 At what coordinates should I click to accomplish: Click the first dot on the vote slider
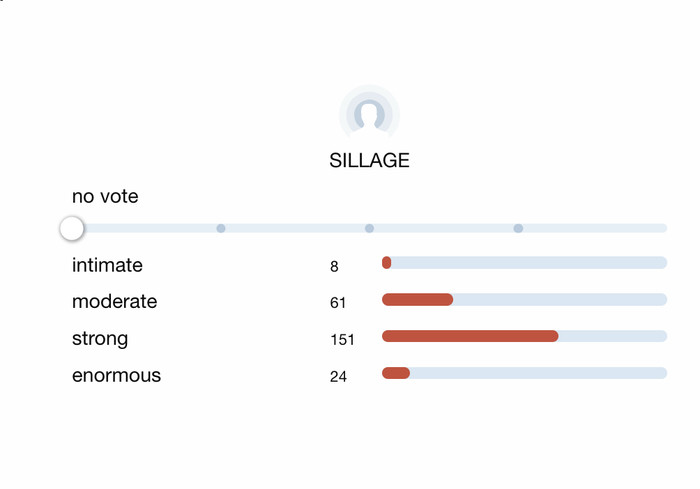point(221,229)
